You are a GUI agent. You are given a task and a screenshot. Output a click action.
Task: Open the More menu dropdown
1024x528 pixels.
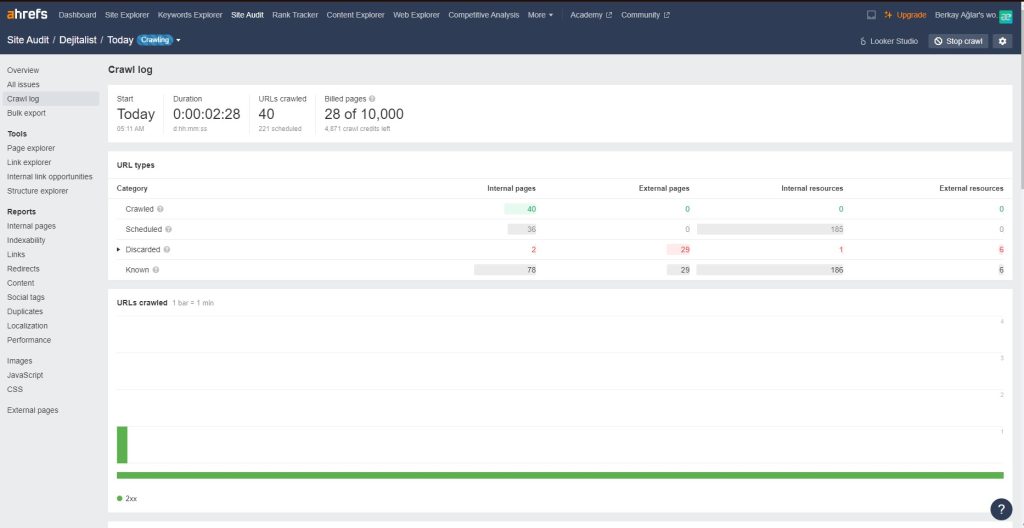pos(540,15)
